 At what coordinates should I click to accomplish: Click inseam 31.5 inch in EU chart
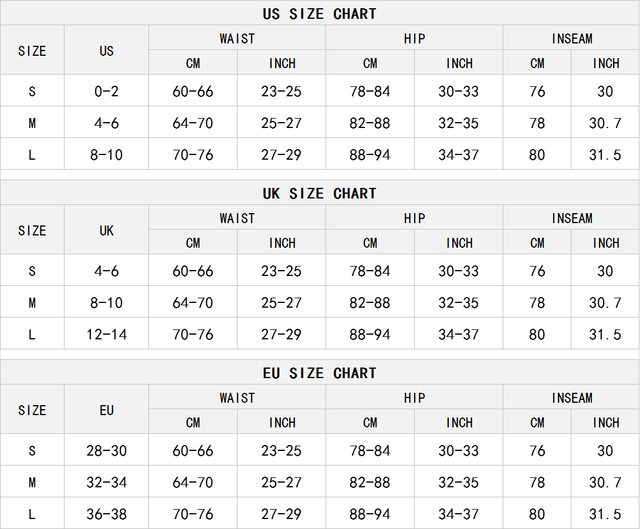(x=605, y=514)
